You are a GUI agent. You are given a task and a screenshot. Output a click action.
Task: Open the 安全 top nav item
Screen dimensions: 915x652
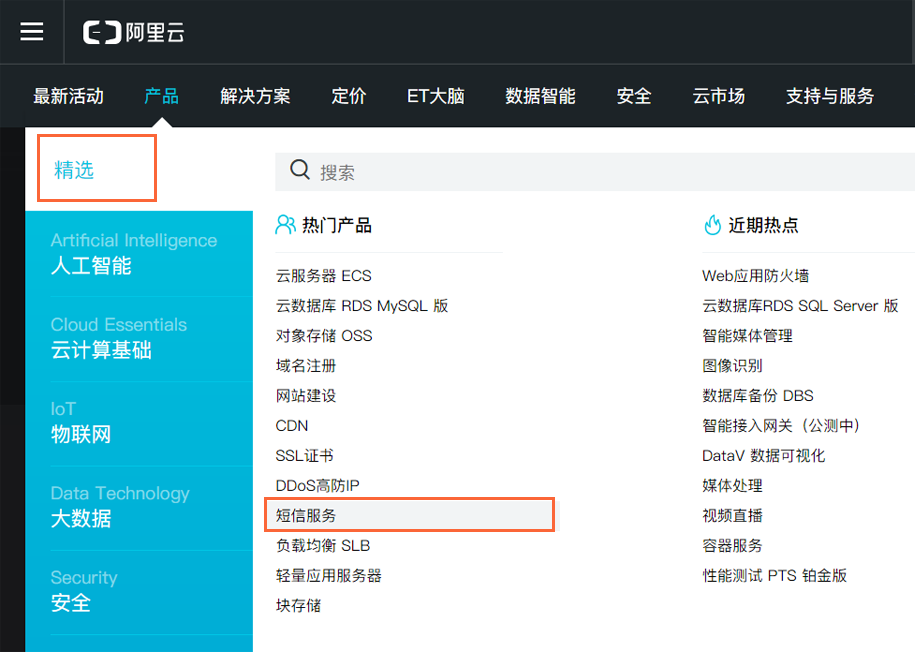634,96
